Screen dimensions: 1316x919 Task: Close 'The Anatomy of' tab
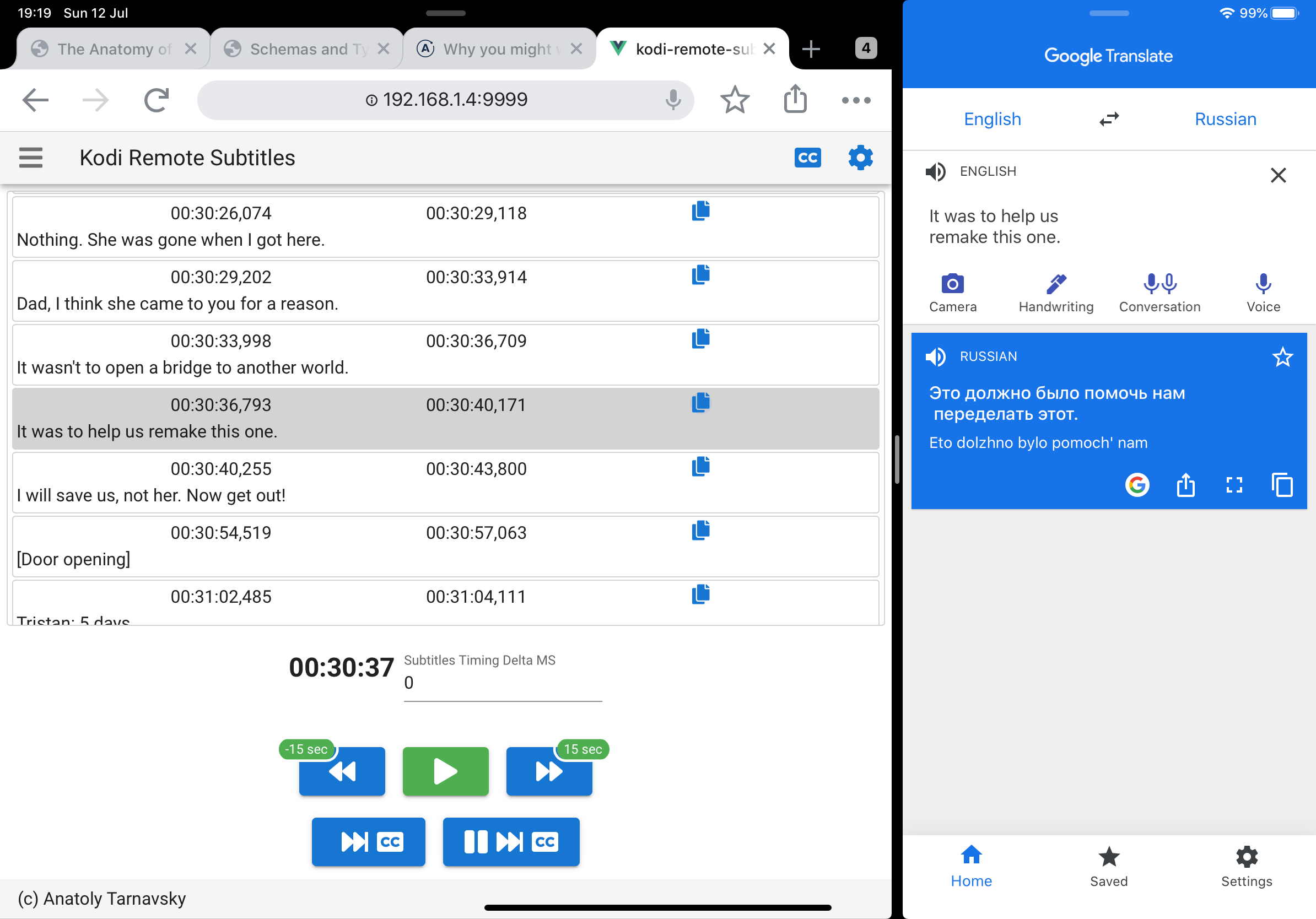[191, 49]
